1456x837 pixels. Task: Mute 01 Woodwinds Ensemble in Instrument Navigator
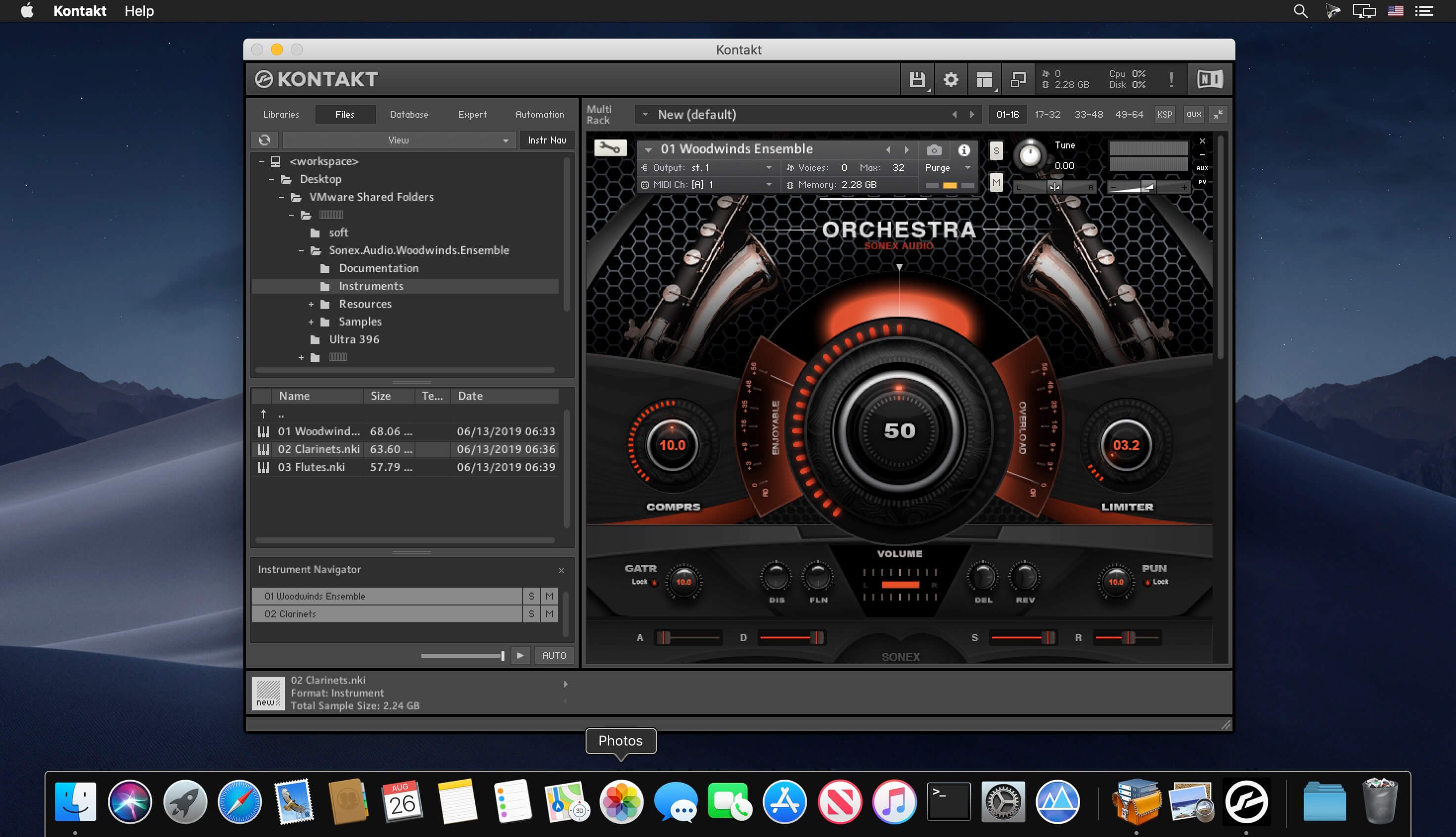click(549, 596)
